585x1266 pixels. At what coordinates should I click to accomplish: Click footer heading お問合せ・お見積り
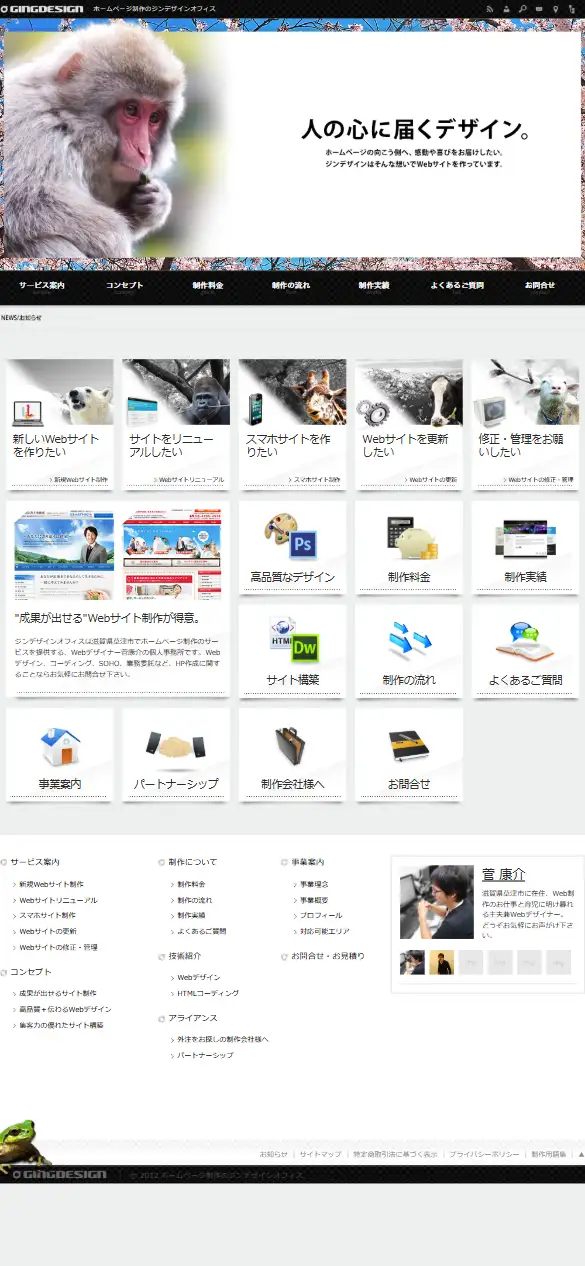tap(328, 956)
